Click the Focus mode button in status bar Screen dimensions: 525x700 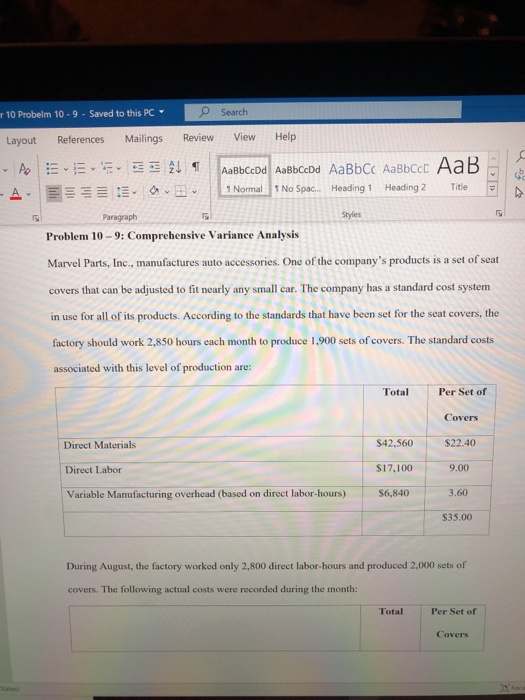tap(512, 688)
